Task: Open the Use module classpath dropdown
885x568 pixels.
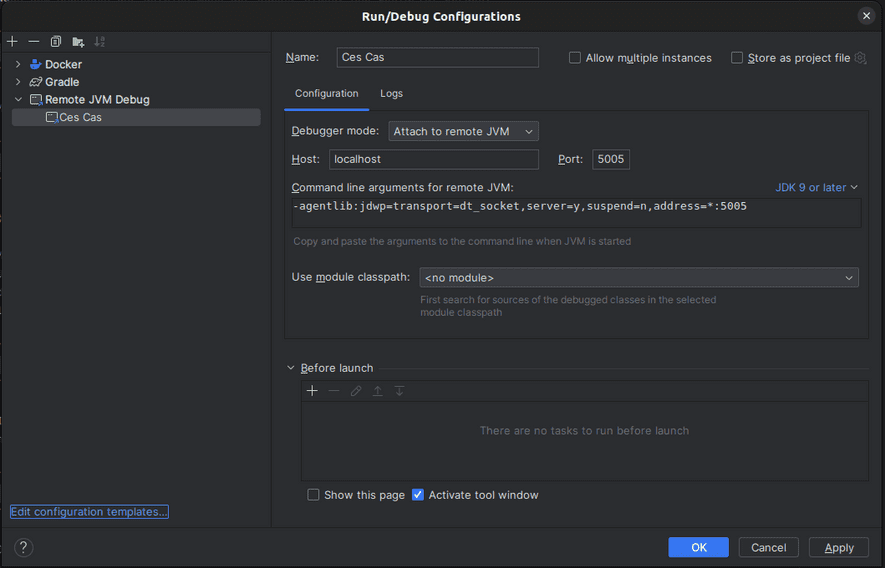Action: [639, 277]
